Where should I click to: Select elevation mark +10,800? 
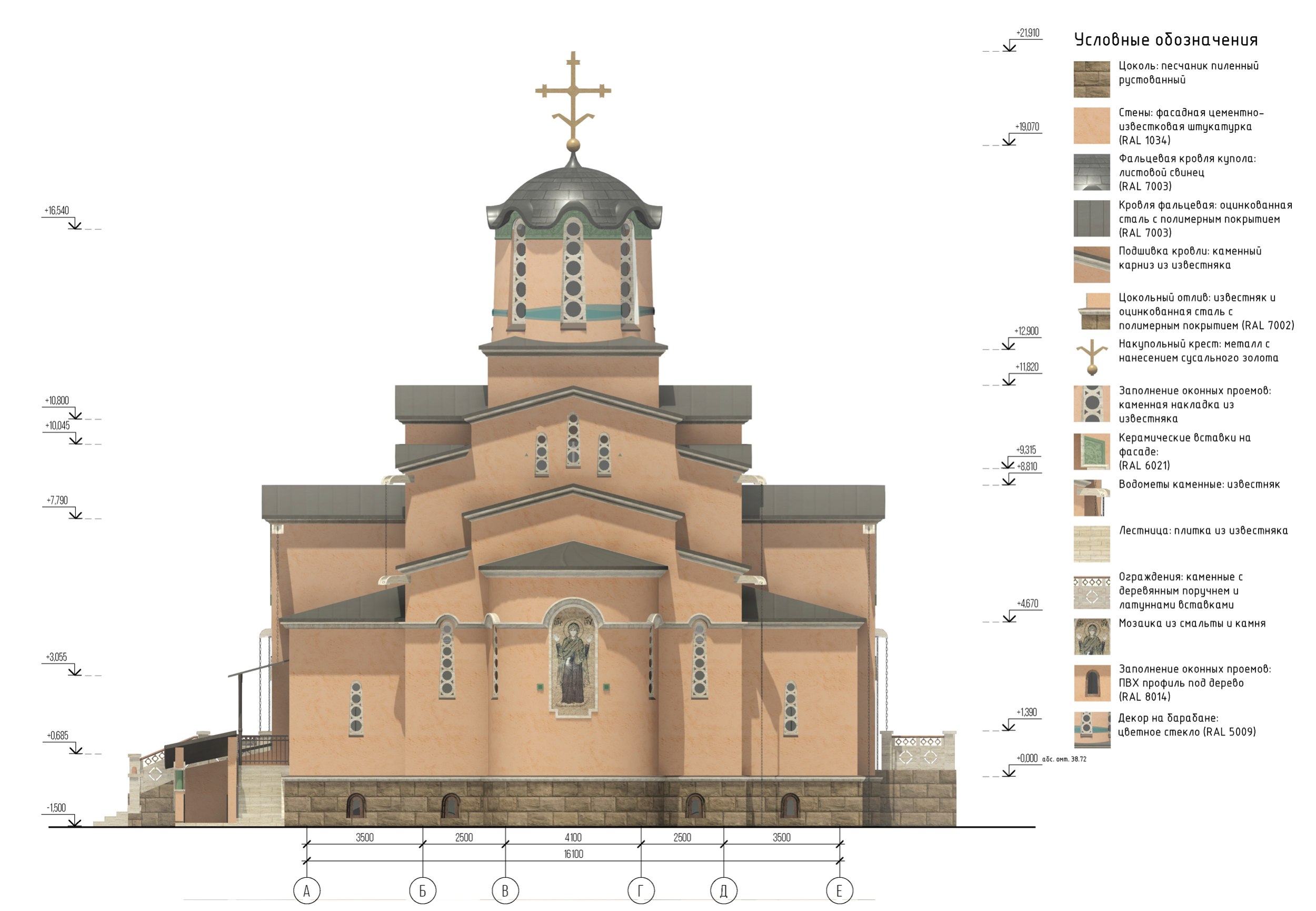click(56, 401)
